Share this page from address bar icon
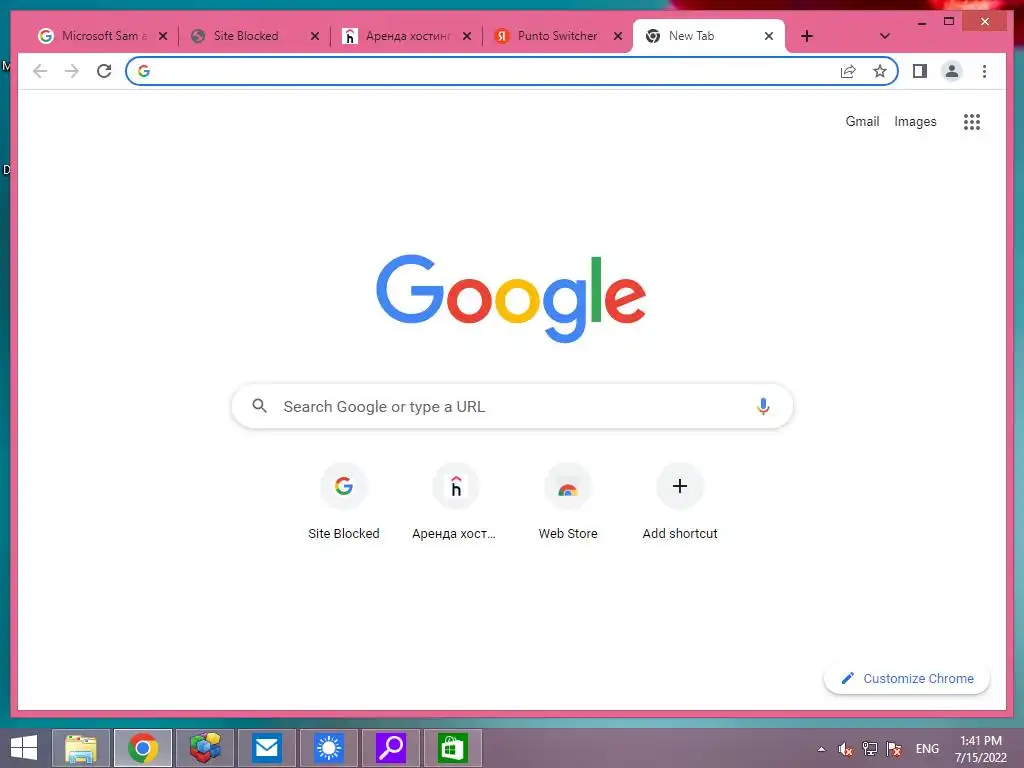Viewport: 1024px width, 768px height. pyautogui.click(x=848, y=71)
